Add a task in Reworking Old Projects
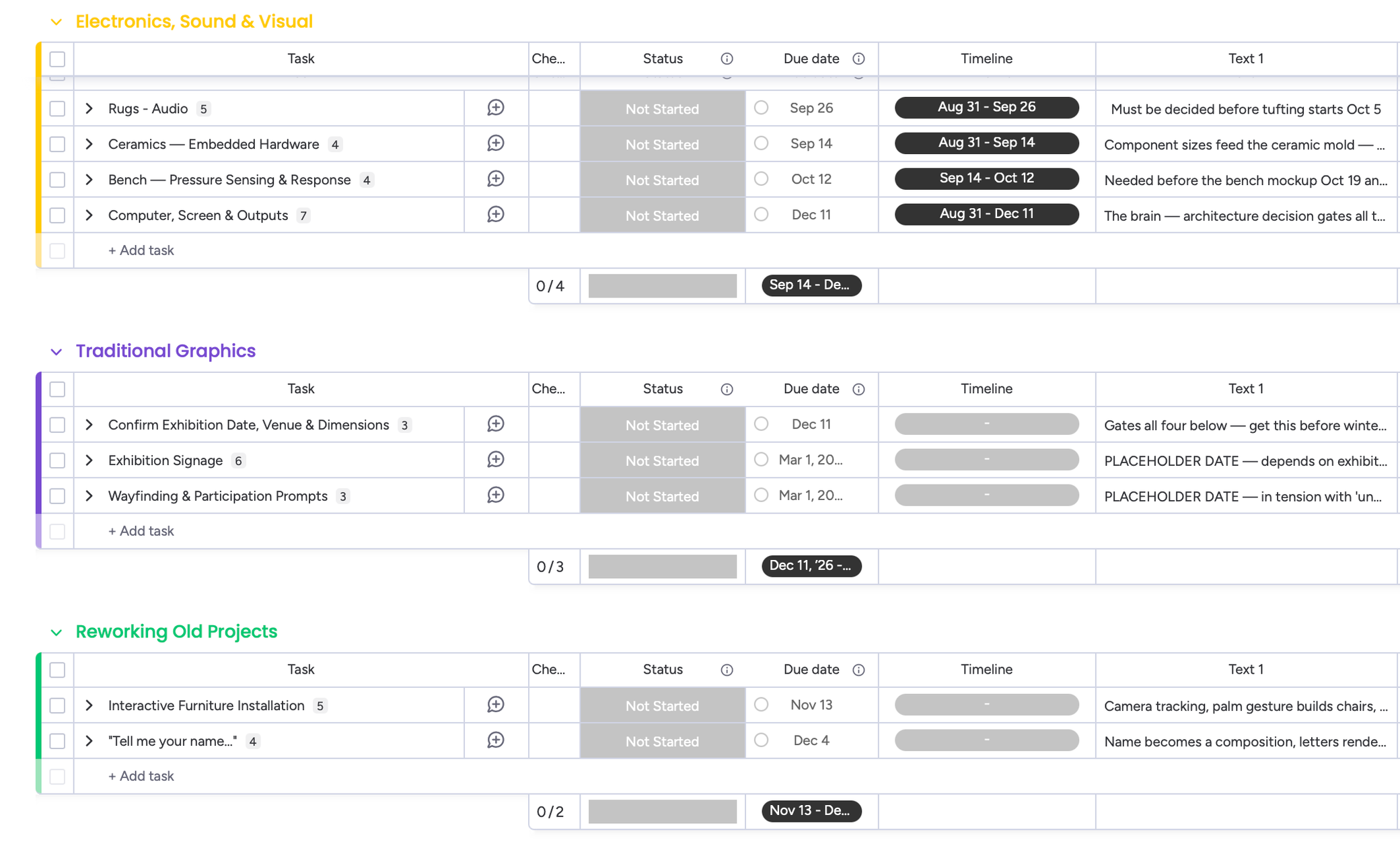Screen dimensions: 1400x842 141,776
